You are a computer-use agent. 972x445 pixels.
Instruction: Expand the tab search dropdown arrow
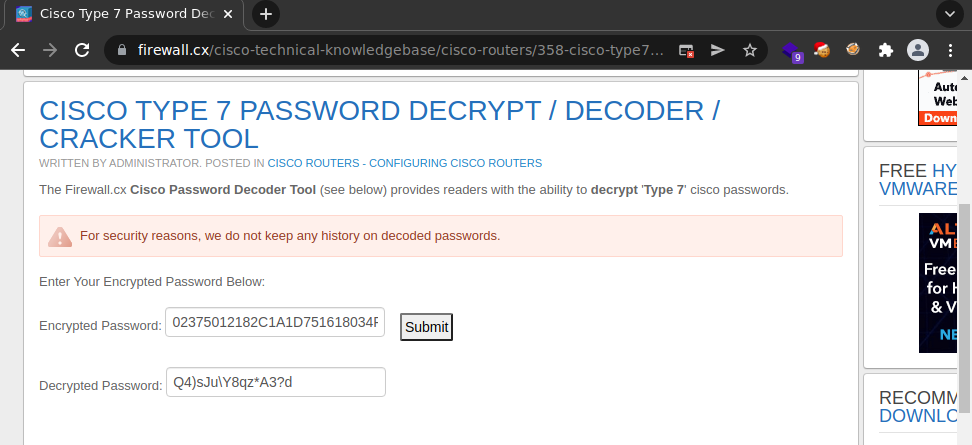click(x=950, y=14)
